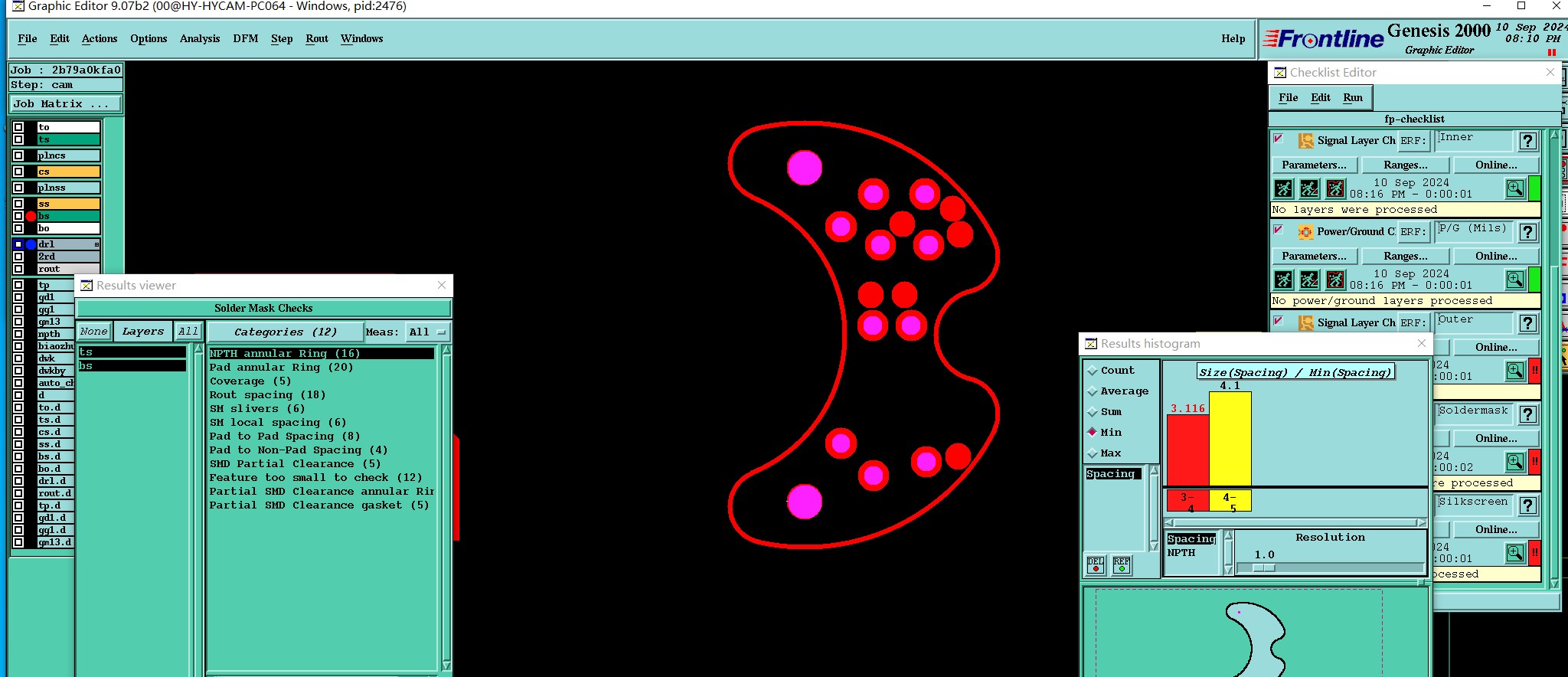Open the ERF field for Inner check
Image resolution: width=1568 pixels, height=677 pixels.
click(1472, 141)
